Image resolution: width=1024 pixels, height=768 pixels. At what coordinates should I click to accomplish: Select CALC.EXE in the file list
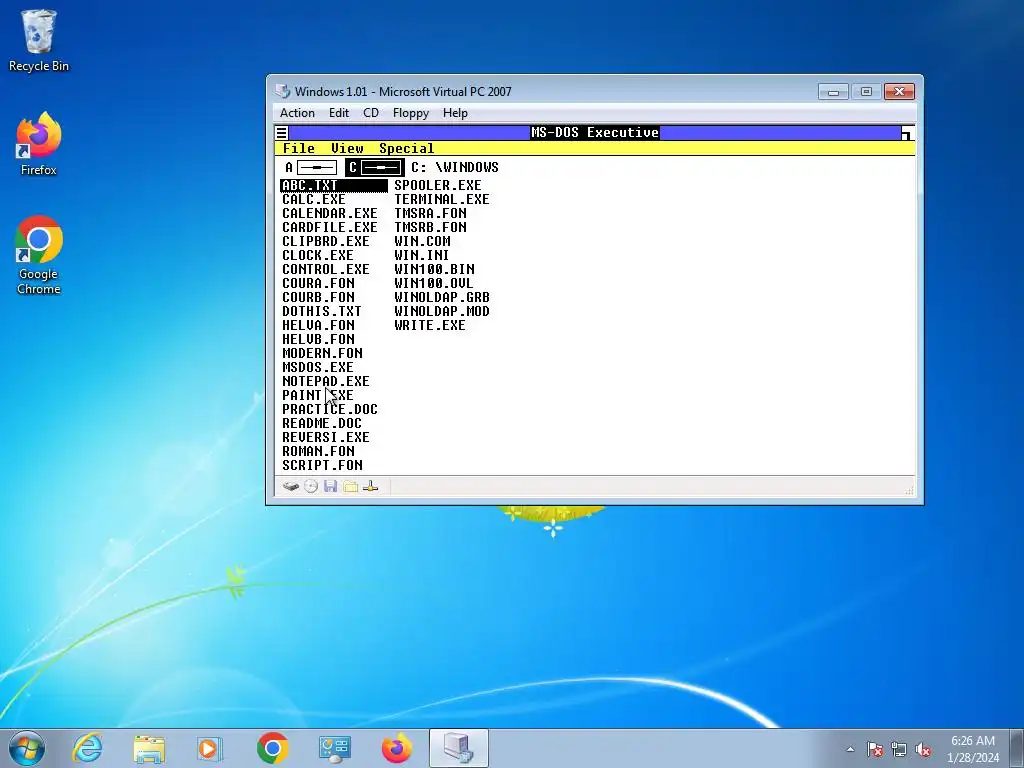pos(313,199)
